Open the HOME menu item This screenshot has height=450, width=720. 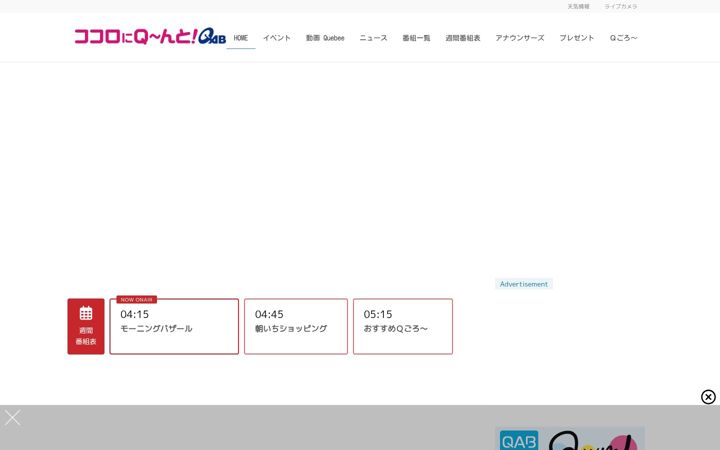pos(241,38)
